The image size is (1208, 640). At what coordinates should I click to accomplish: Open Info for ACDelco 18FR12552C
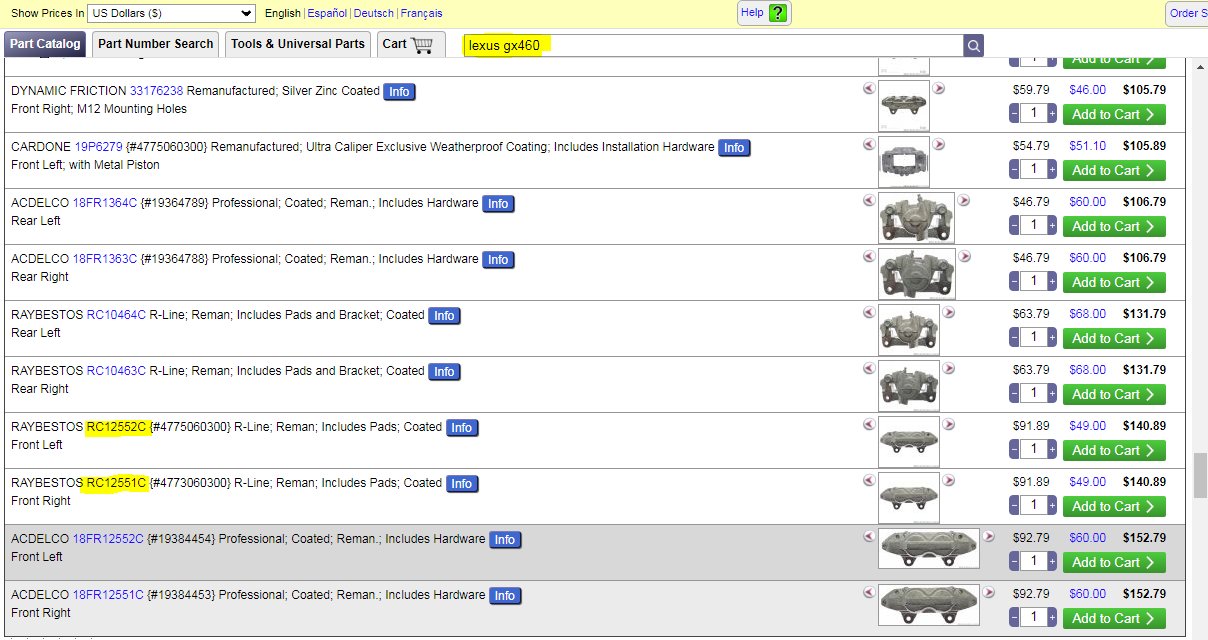click(505, 539)
